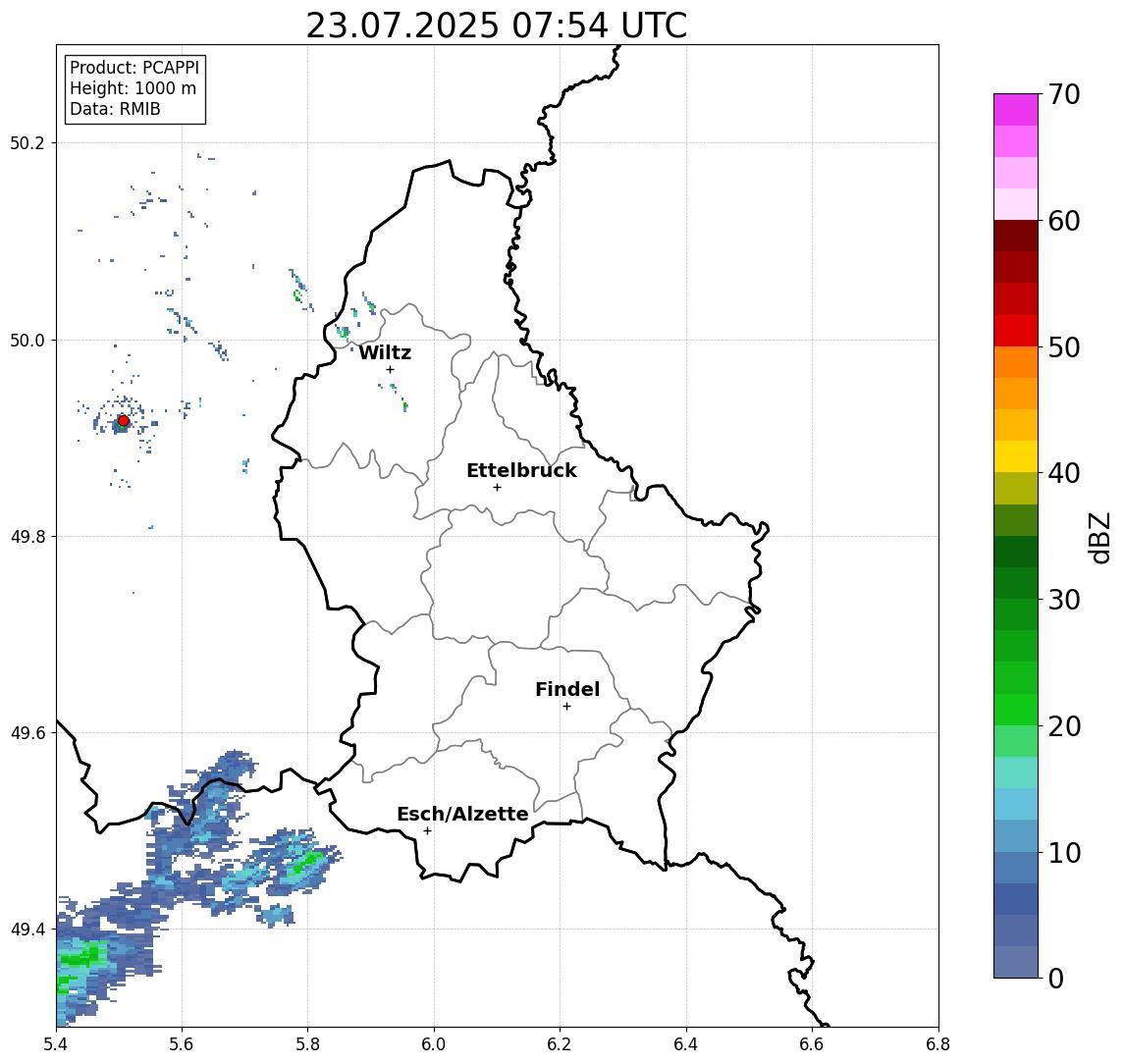
Task: Click the longitude tick label '6.4'
Action: click(x=686, y=1044)
